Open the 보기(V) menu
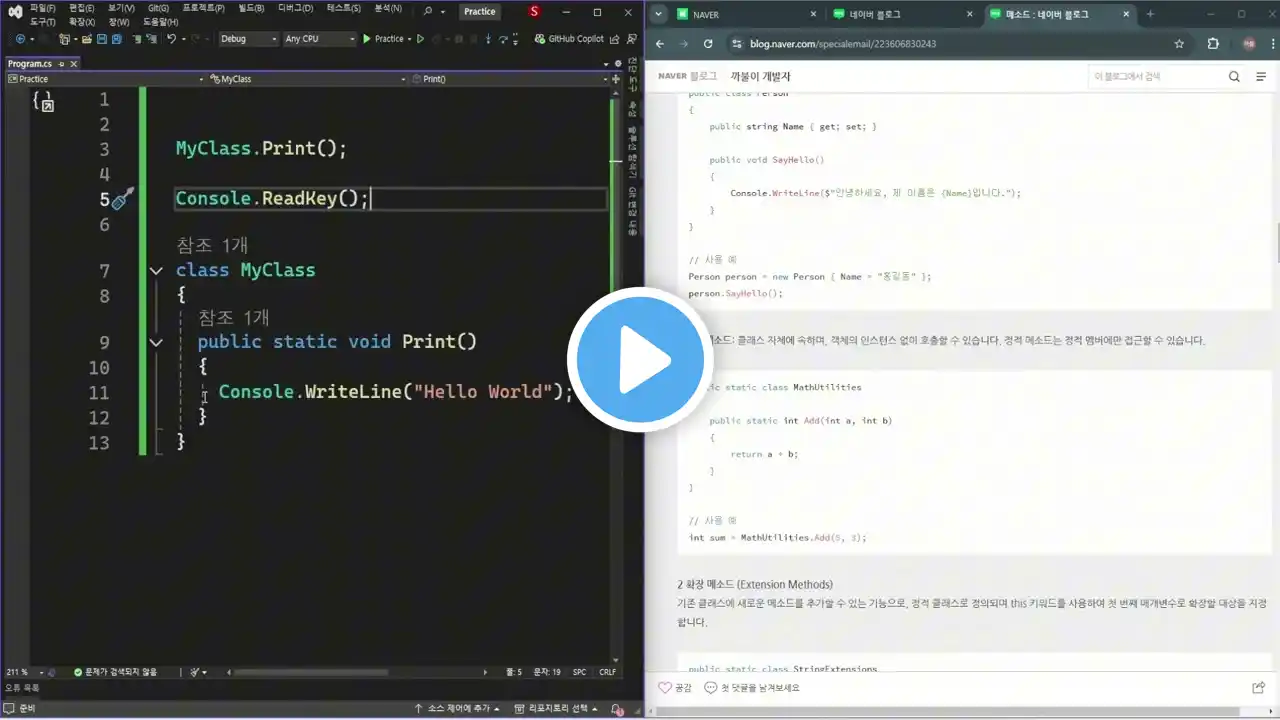Image resolution: width=1280 pixels, height=720 pixels. (120, 9)
